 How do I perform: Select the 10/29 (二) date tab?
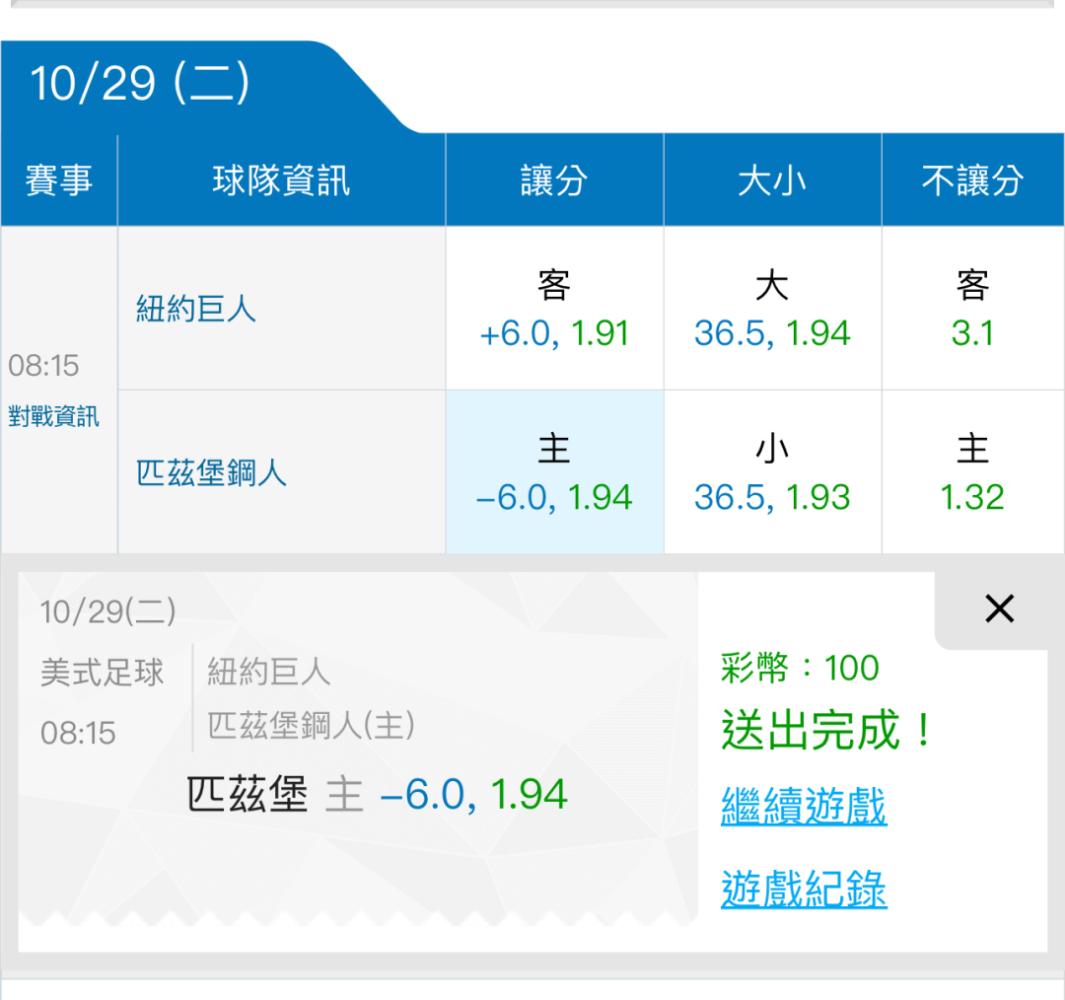point(141,84)
